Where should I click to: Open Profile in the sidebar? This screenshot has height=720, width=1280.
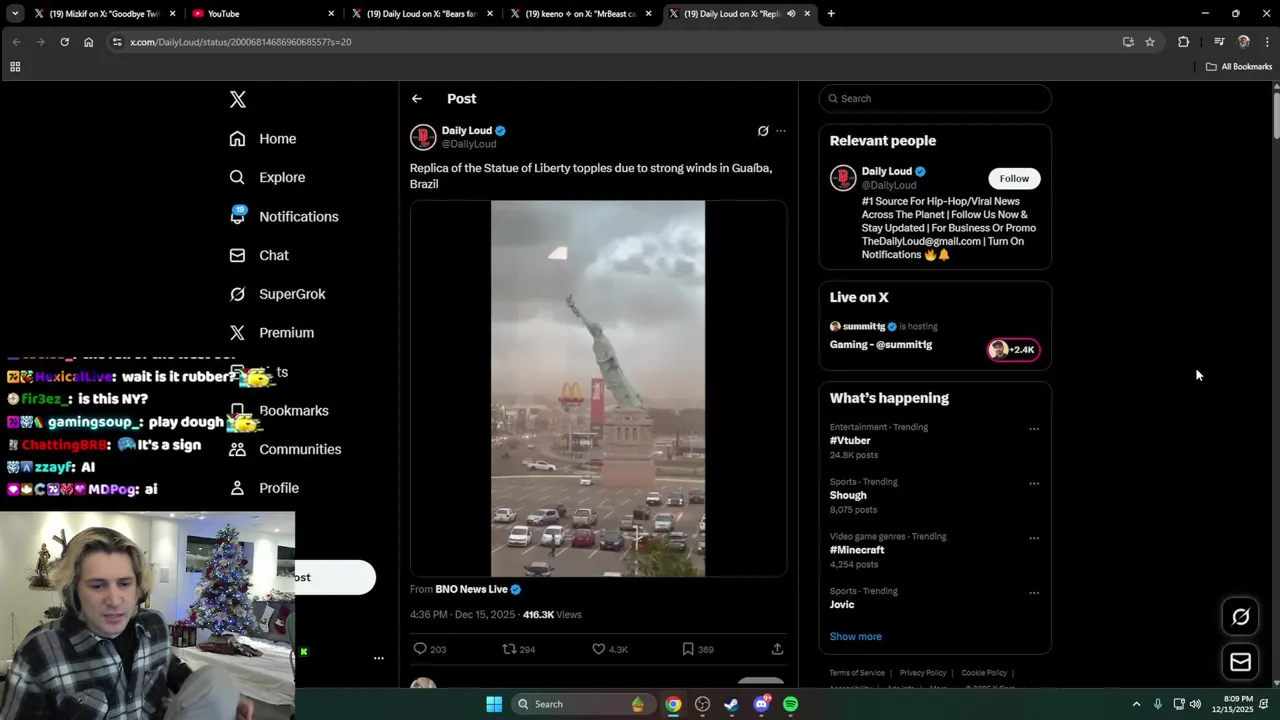coord(263,488)
